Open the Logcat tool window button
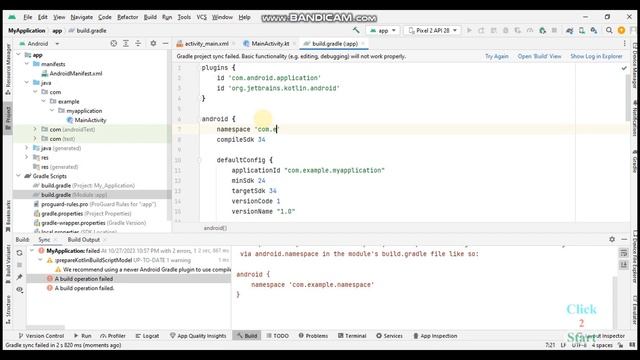640x360 pixels. pyautogui.click(x=147, y=336)
